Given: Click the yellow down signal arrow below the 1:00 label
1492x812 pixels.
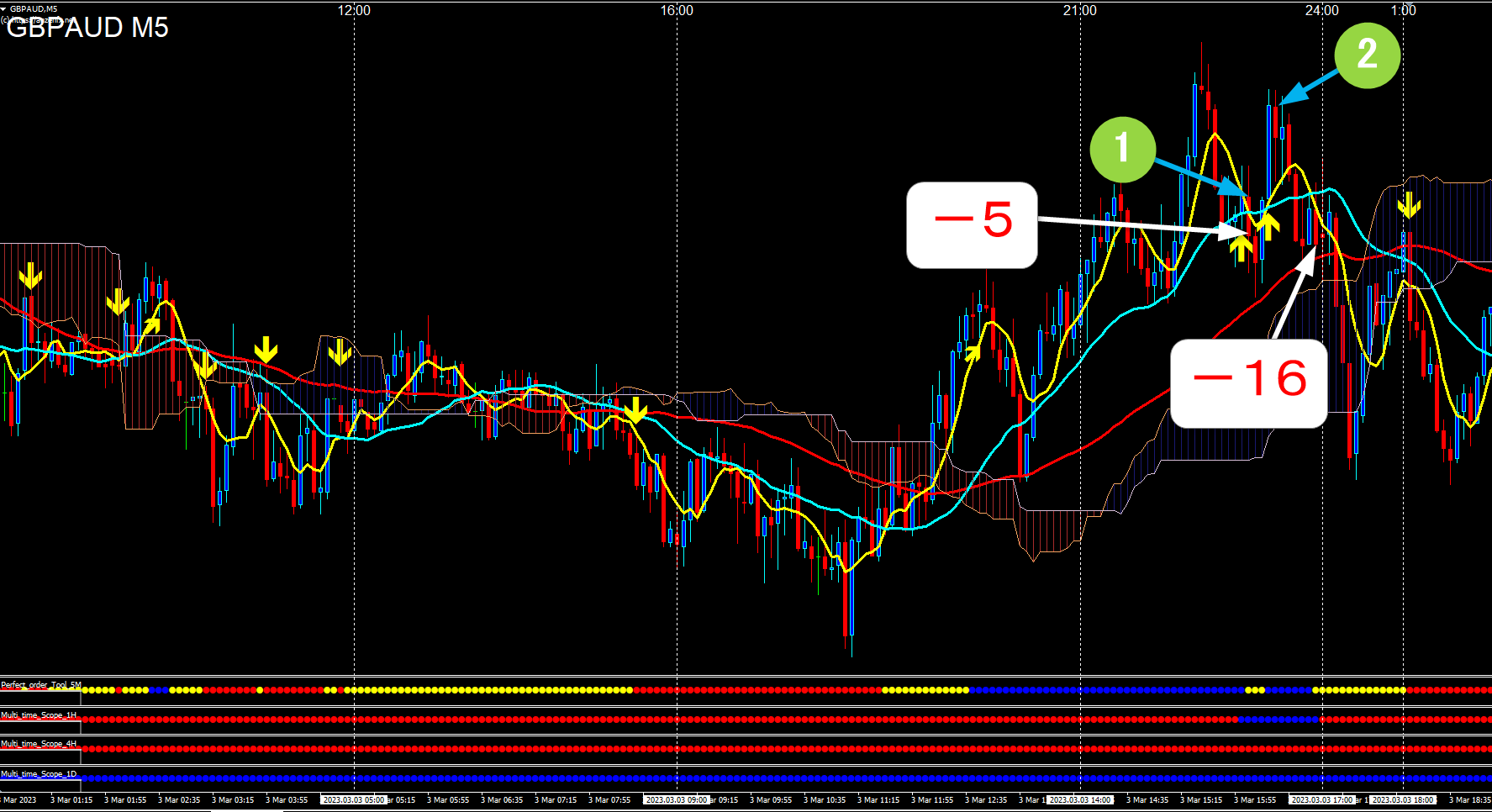Looking at the screenshot, I should 1409,204.
